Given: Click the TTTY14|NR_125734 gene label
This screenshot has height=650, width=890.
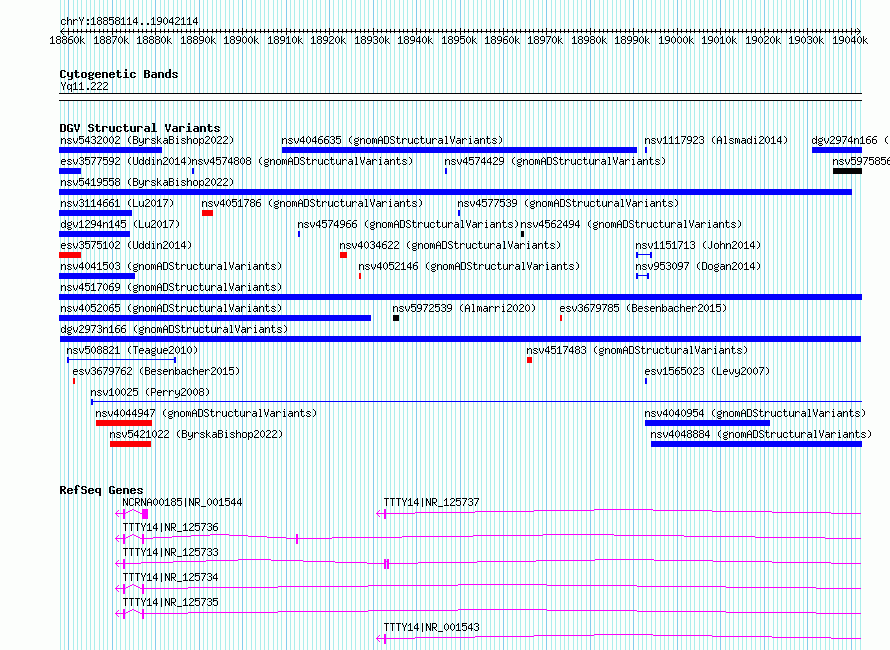Looking at the screenshot, I should (x=170, y=577).
